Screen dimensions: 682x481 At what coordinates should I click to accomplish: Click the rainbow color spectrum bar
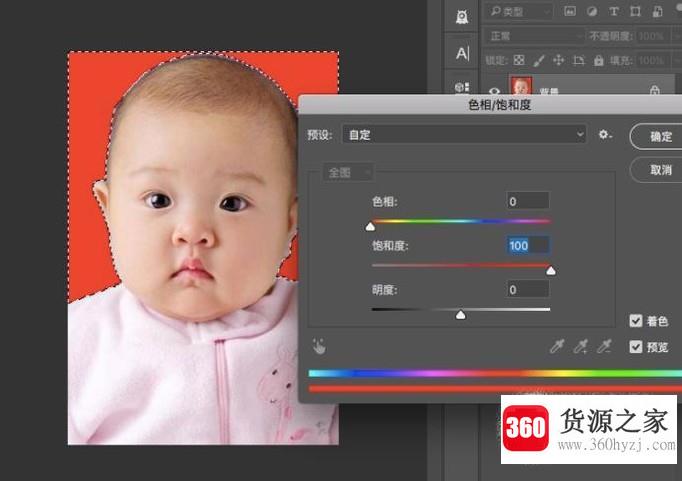click(495, 373)
